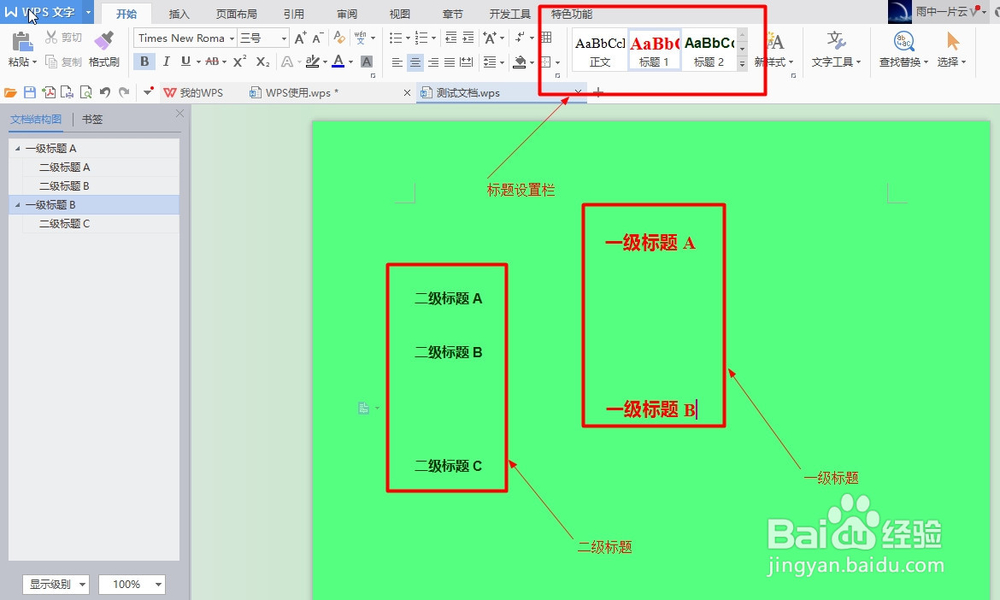Apply bold formatting with the B icon
The height and width of the screenshot is (600, 1000).
(144, 60)
